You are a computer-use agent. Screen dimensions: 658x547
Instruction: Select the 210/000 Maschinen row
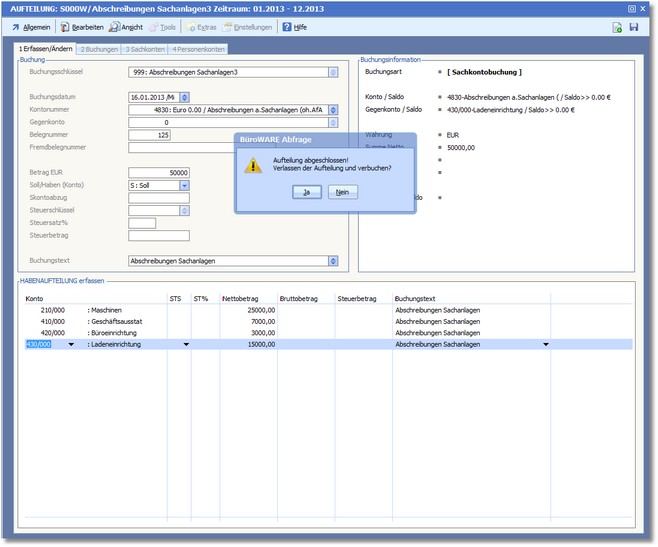click(100, 311)
